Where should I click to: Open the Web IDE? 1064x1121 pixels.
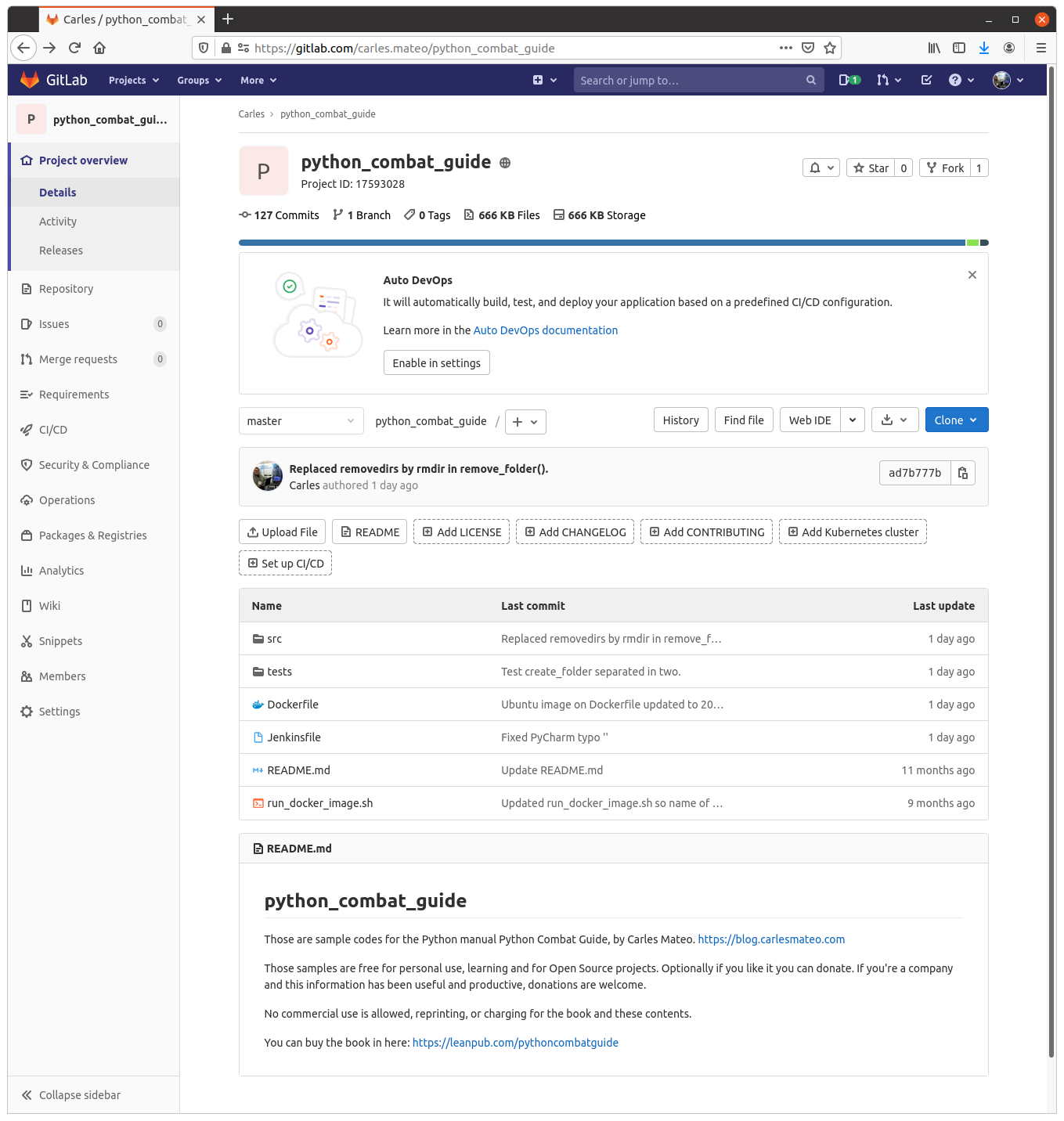810,420
